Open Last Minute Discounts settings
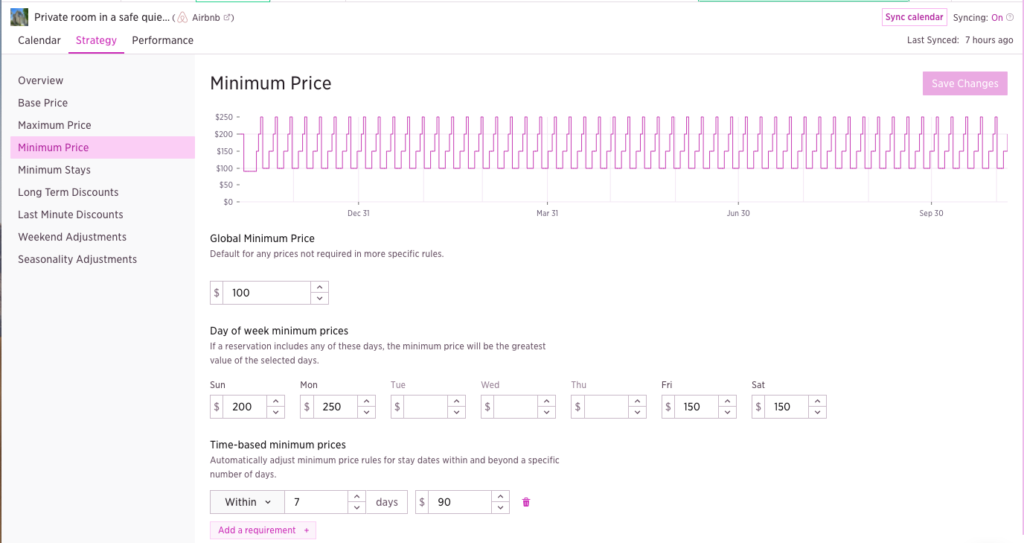 tap(70, 215)
